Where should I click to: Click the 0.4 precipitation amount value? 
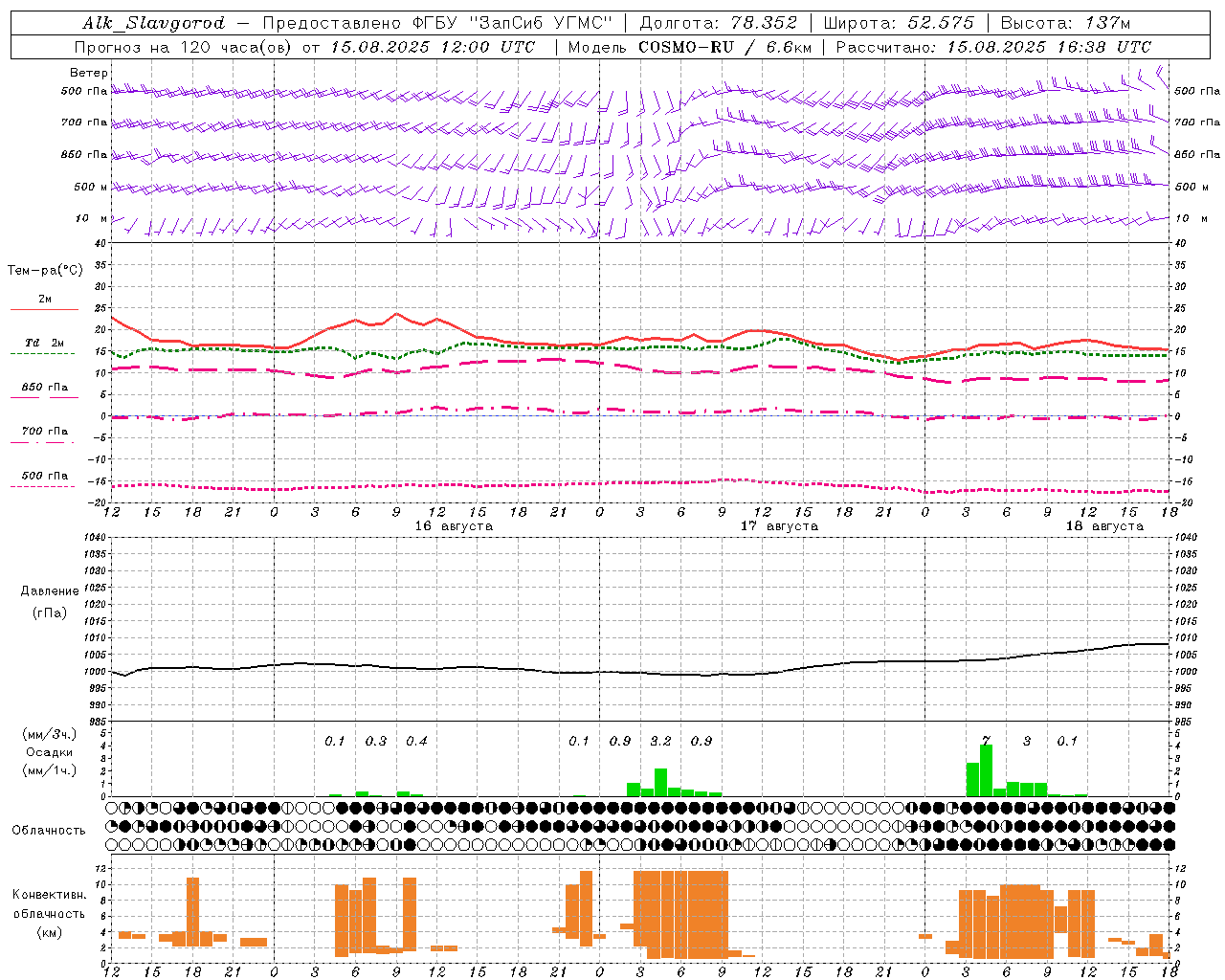(416, 742)
